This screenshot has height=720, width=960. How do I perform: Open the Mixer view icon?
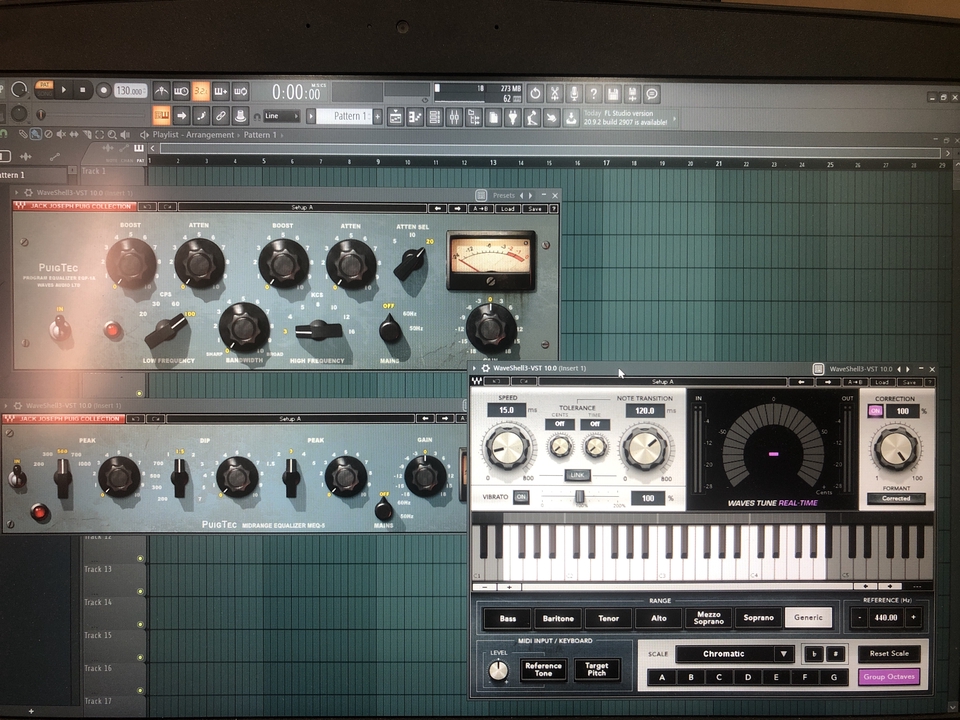click(x=454, y=116)
